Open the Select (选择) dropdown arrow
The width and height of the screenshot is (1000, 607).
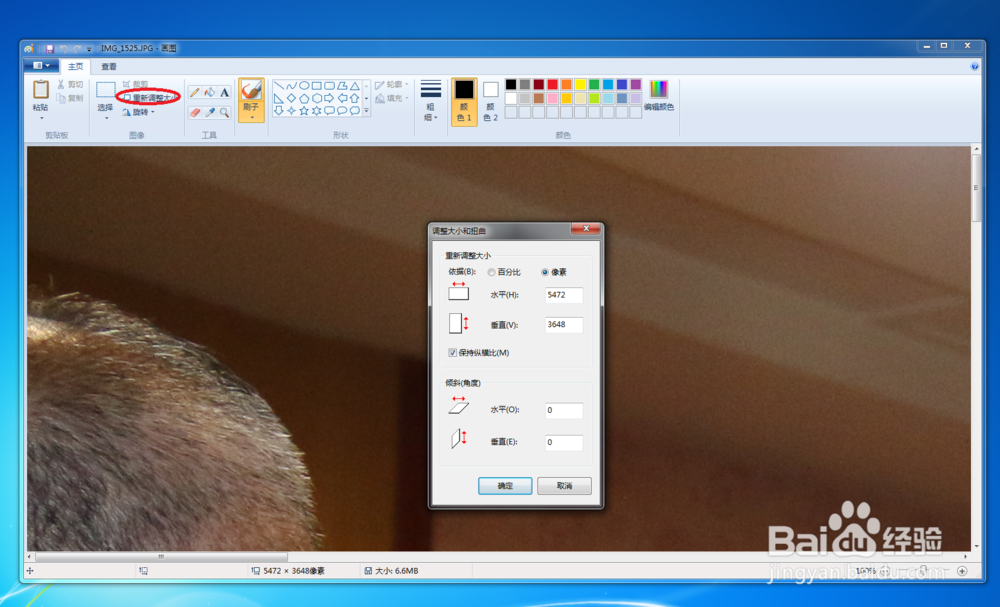(106, 118)
